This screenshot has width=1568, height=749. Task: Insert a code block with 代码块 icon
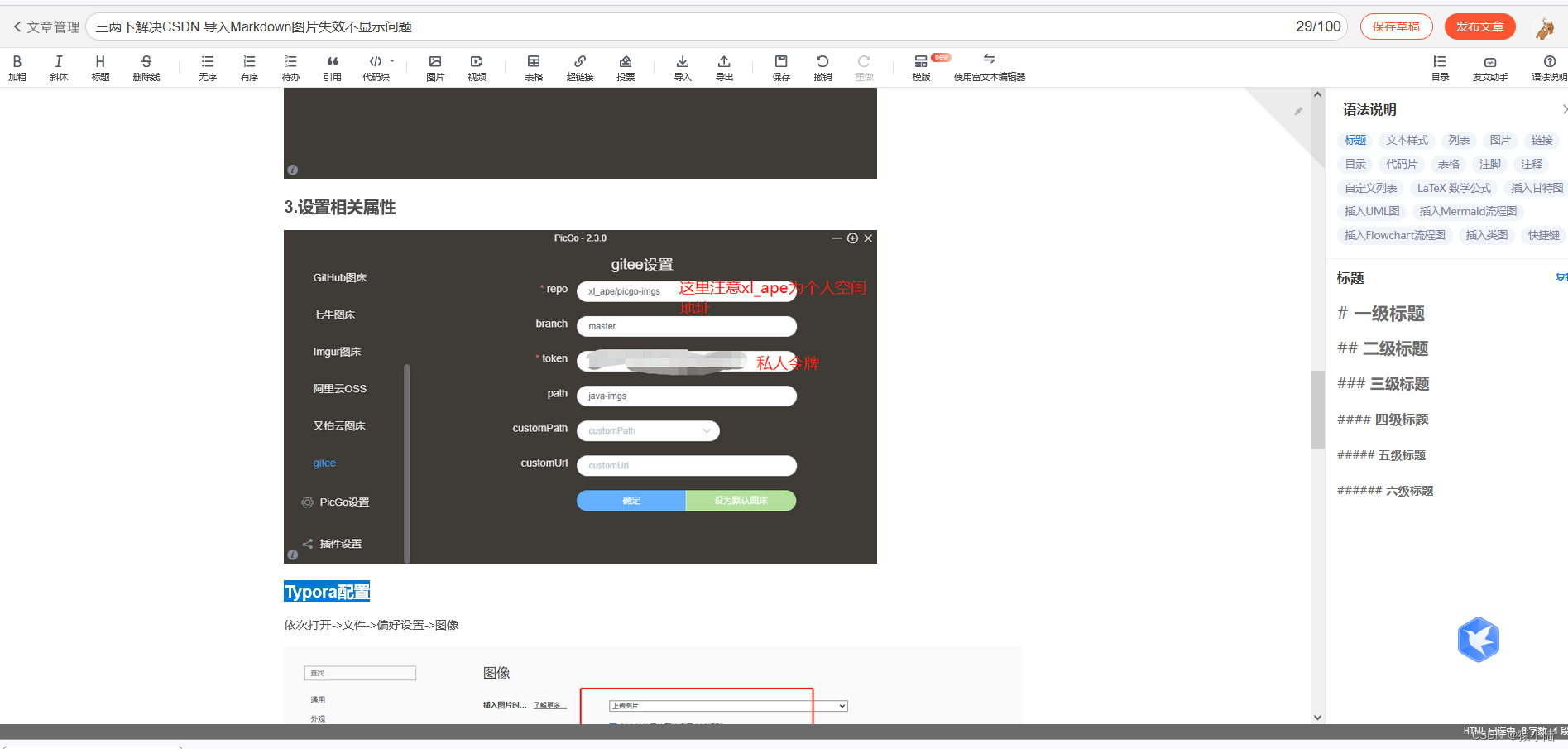point(376,68)
